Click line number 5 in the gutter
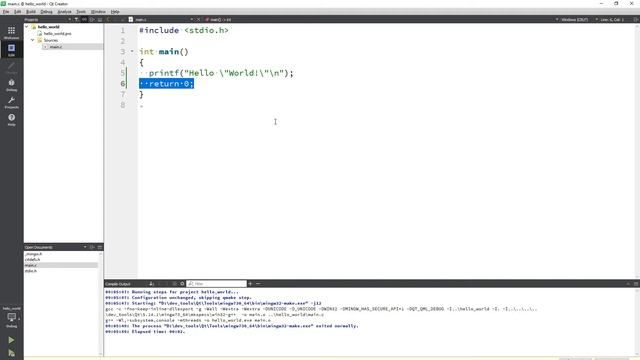Viewport: 640px width, 360px height. (x=123, y=73)
